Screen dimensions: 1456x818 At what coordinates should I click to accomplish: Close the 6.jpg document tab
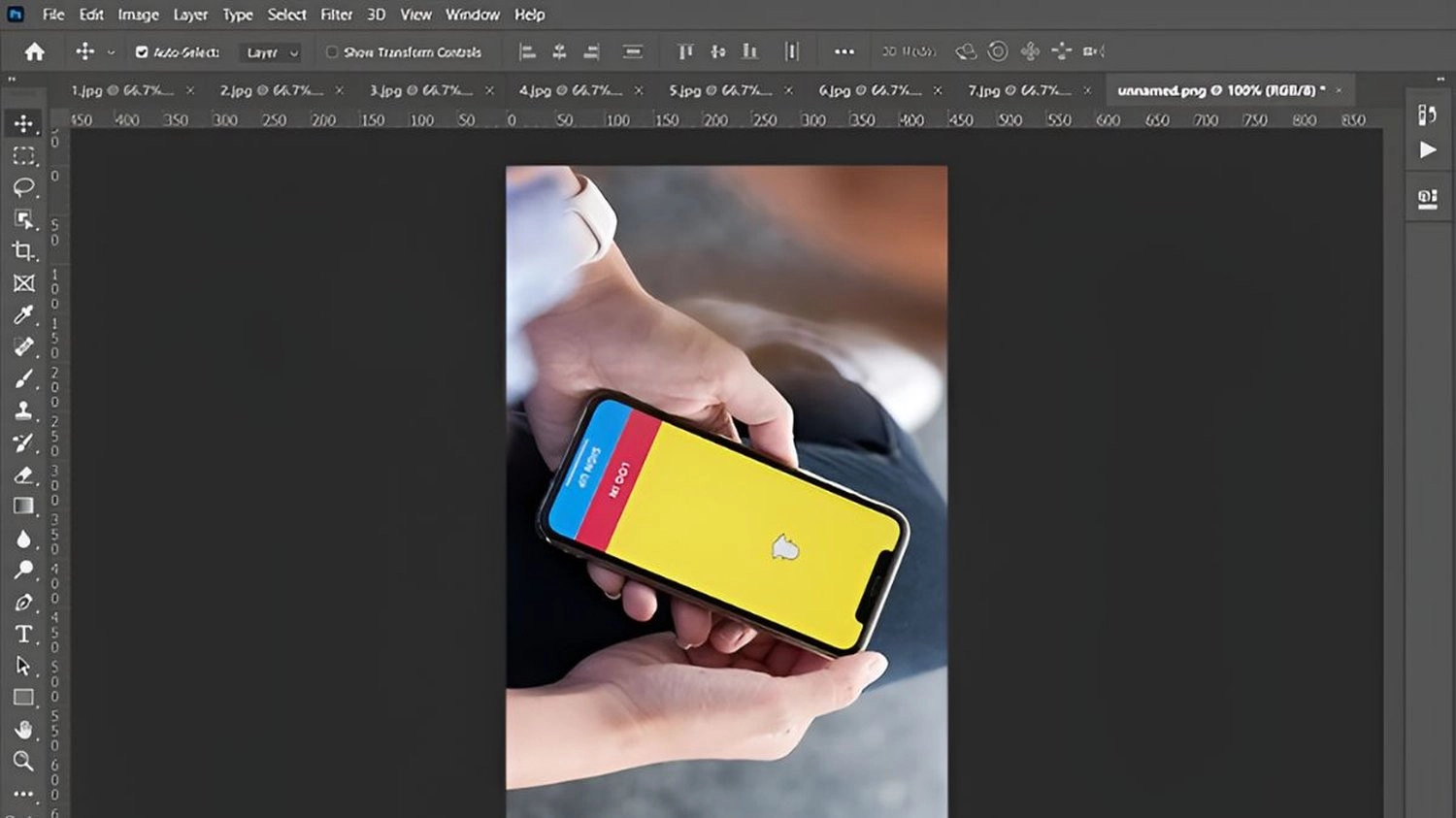coord(938,90)
